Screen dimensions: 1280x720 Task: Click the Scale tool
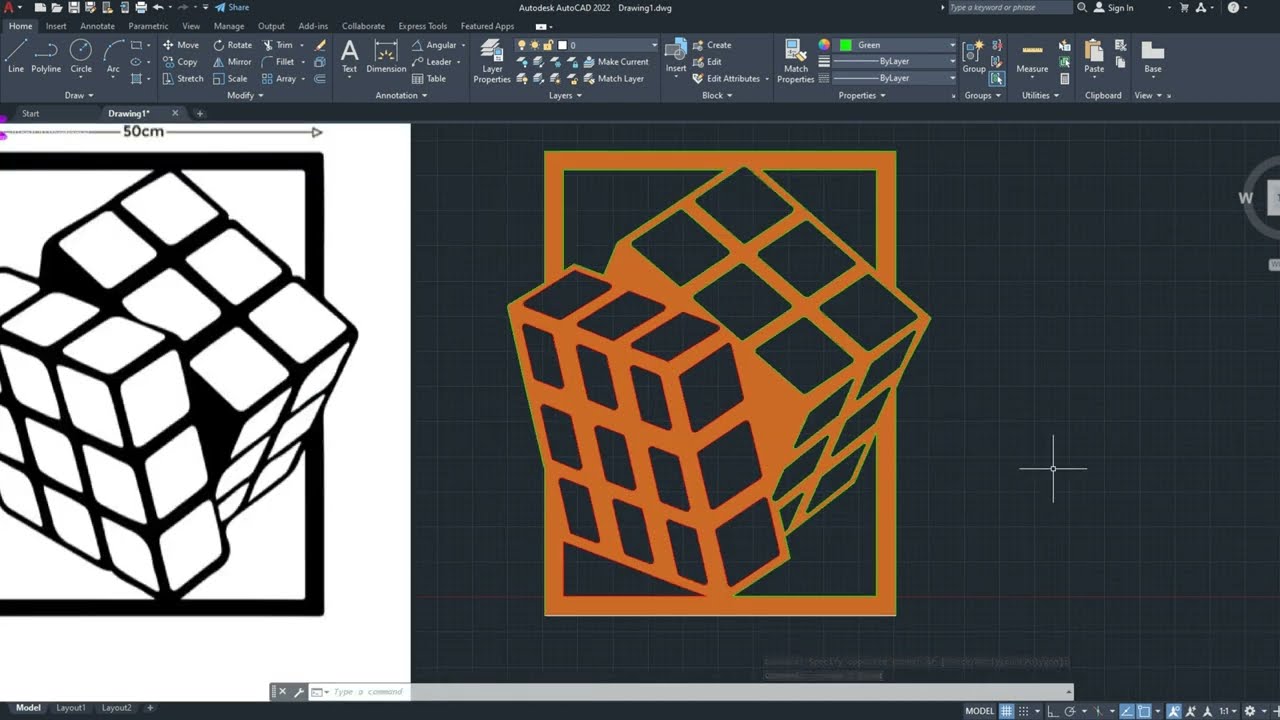coord(230,78)
